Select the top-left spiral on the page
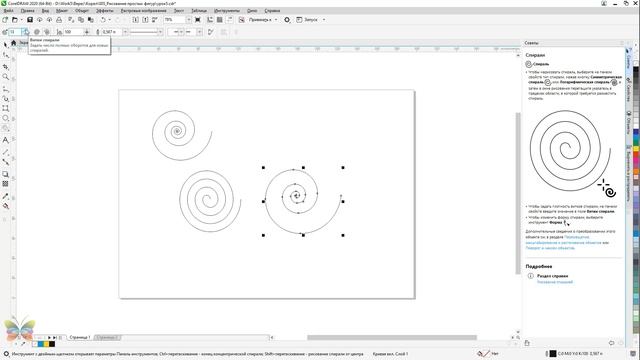The height and width of the screenshot is (360, 640). (182, 135)
